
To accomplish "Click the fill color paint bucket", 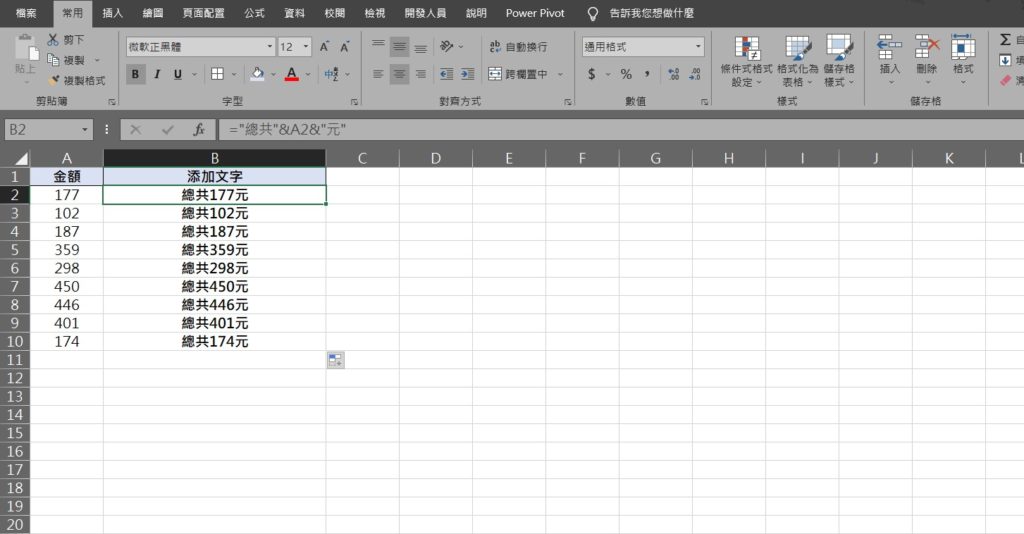I will (257, 74).
